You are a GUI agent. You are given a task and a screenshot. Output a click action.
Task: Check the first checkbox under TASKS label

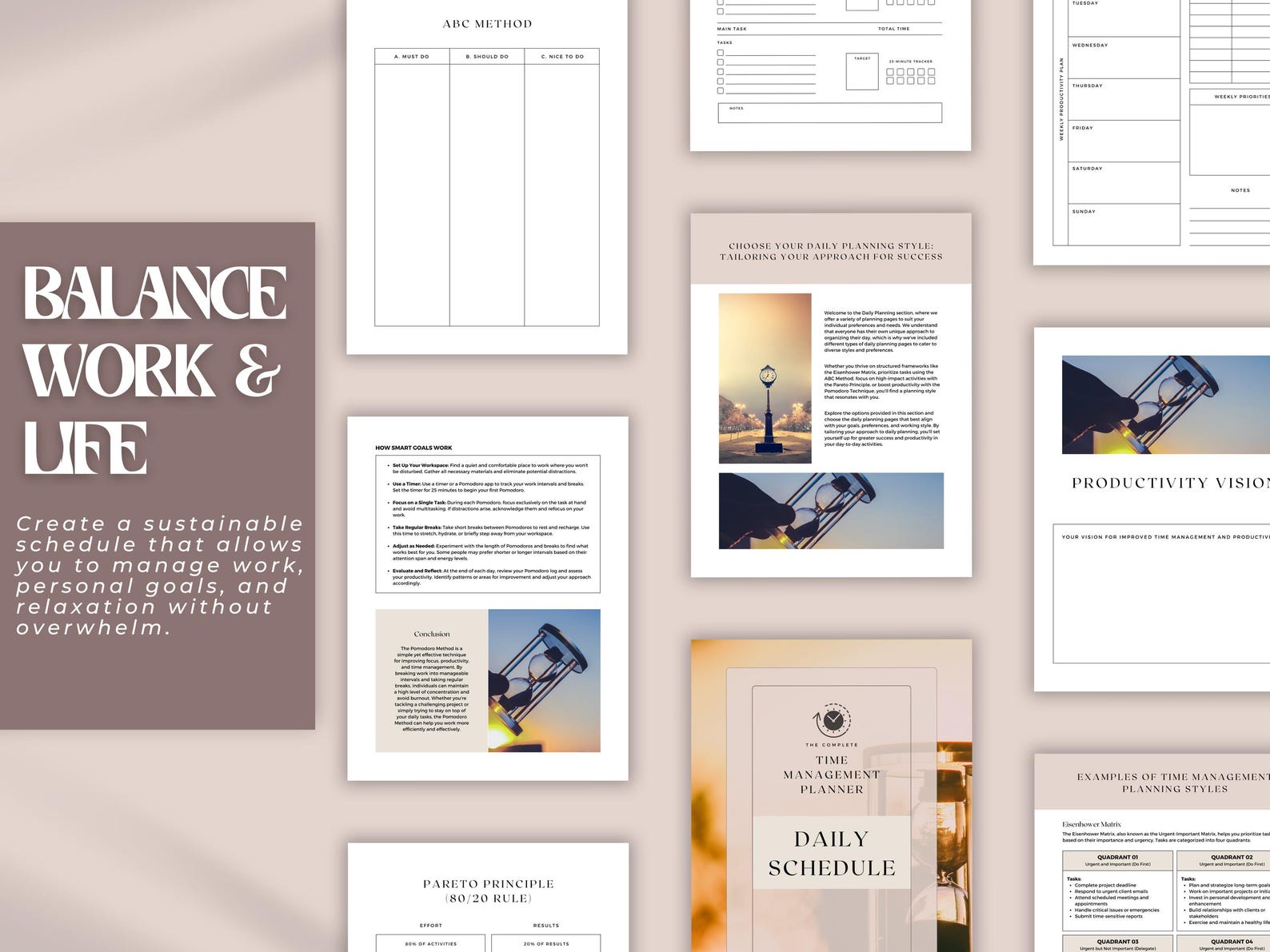click(x=721, y=53)
